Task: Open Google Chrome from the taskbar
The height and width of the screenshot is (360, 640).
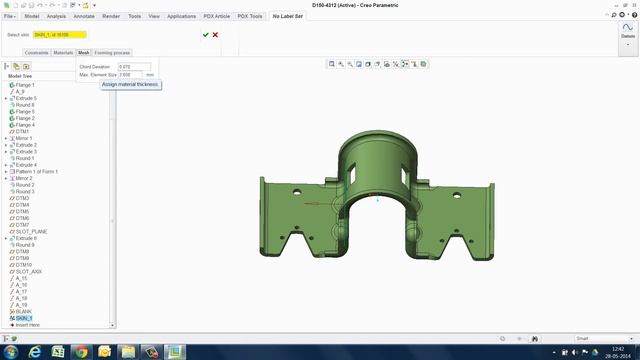Action: [81, 352]
